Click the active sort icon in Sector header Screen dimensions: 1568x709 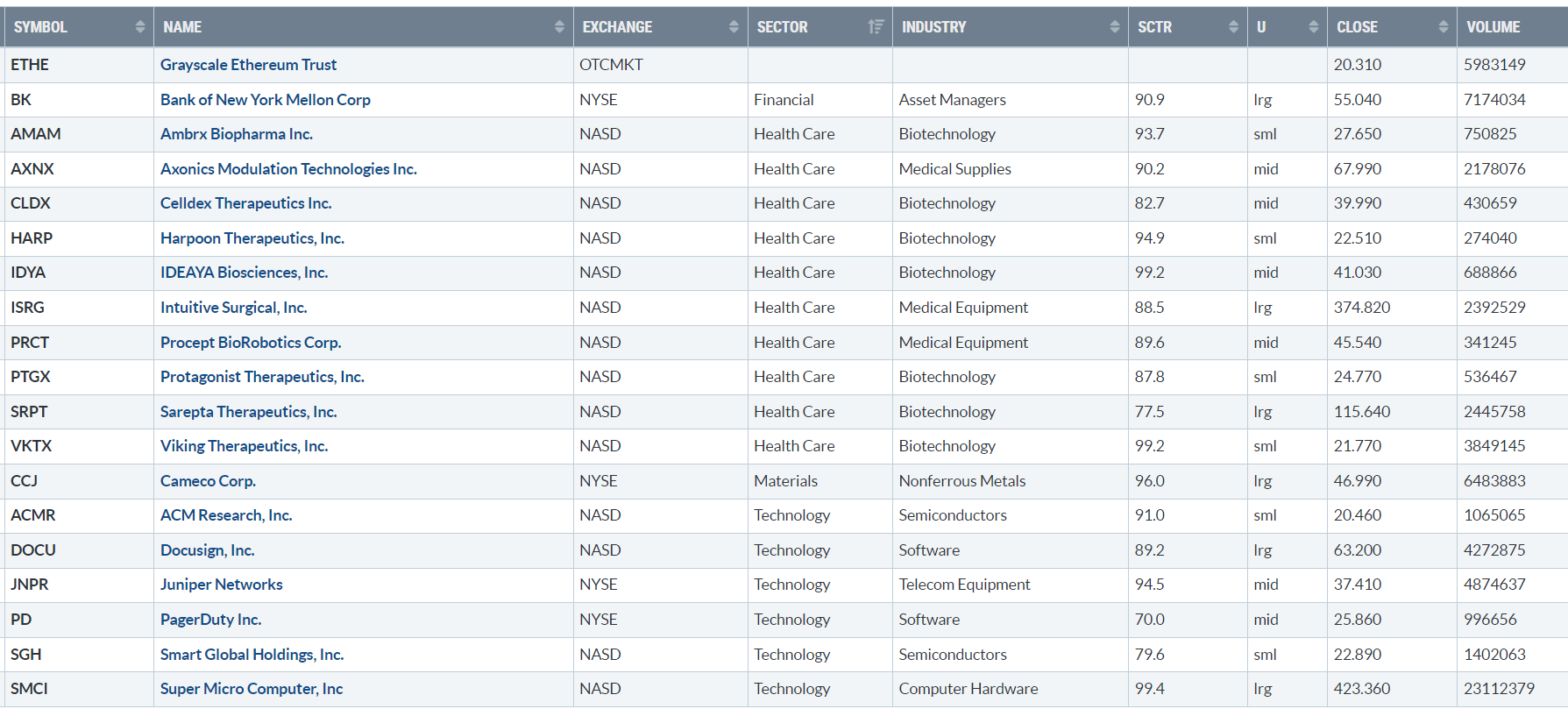point(875,27)
